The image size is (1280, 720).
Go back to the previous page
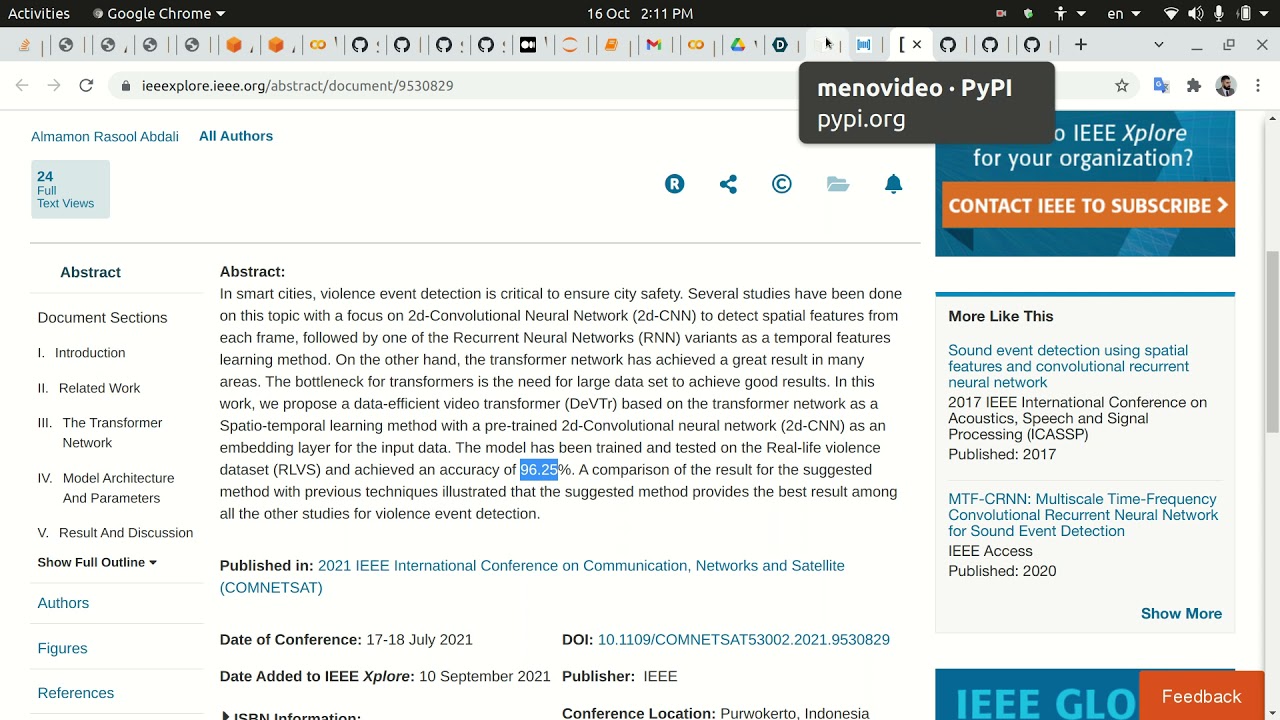[x=22, y=86]
